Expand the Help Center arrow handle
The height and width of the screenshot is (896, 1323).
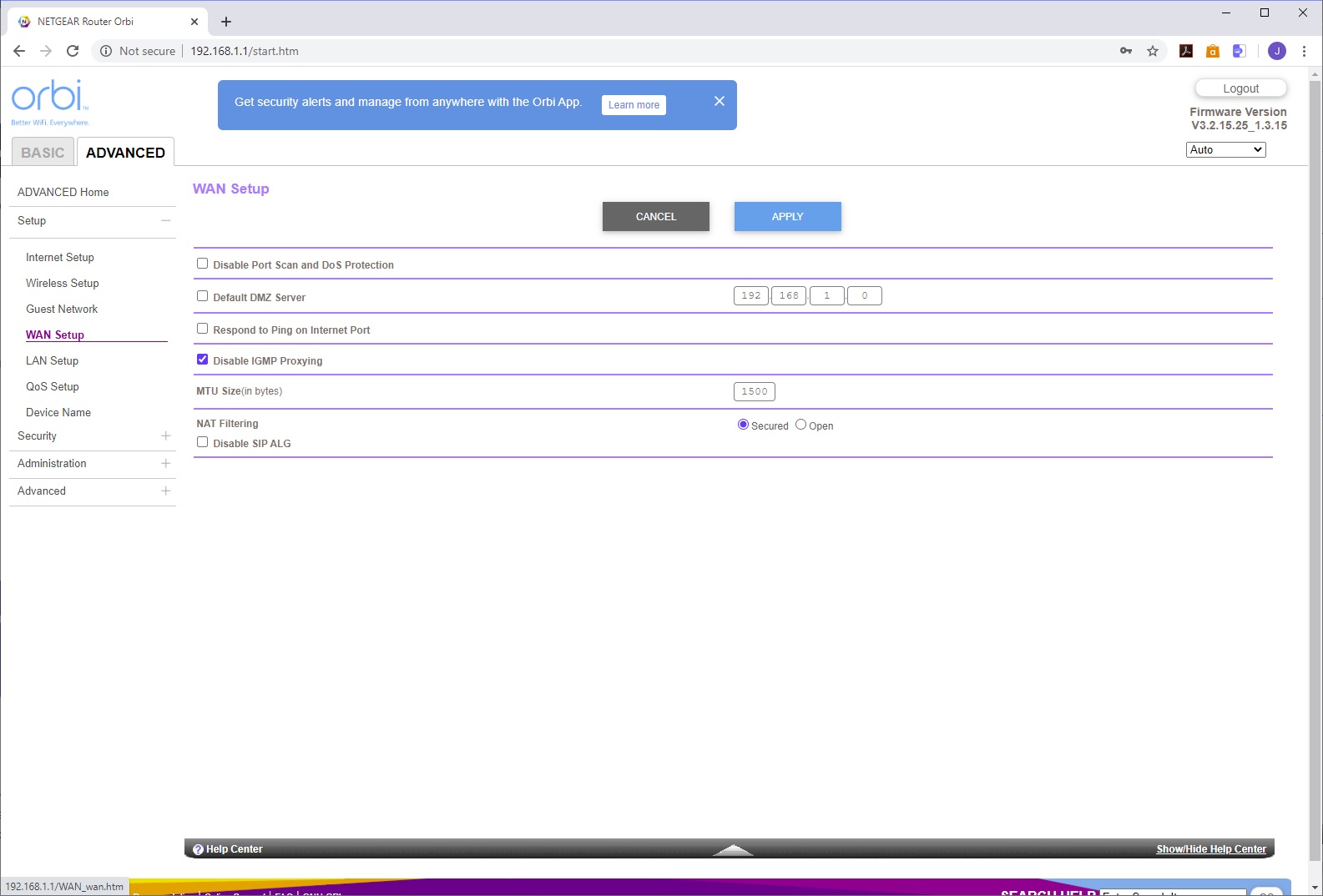click(734, 849)
